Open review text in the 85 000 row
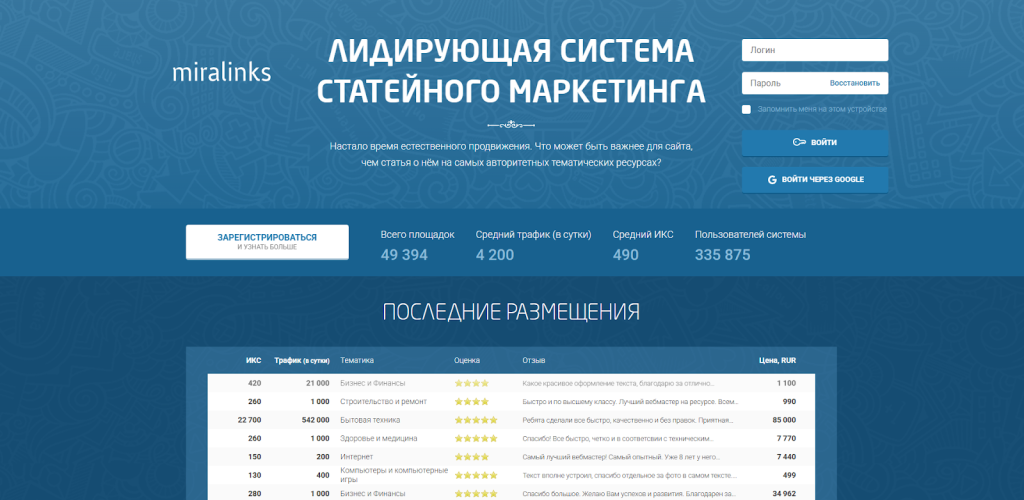Image resolution: width=1024 pixels, height=500 pixels. [x=621, y=420]
